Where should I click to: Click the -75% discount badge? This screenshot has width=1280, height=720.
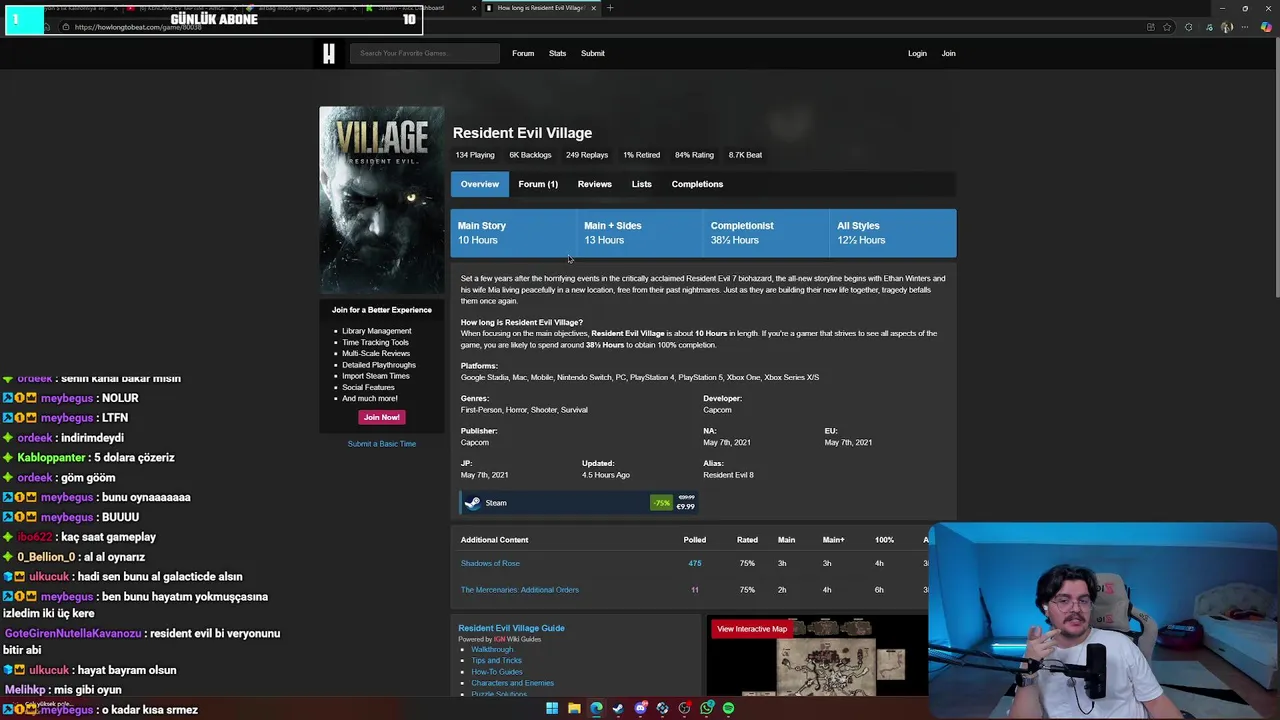pos(661,503)
